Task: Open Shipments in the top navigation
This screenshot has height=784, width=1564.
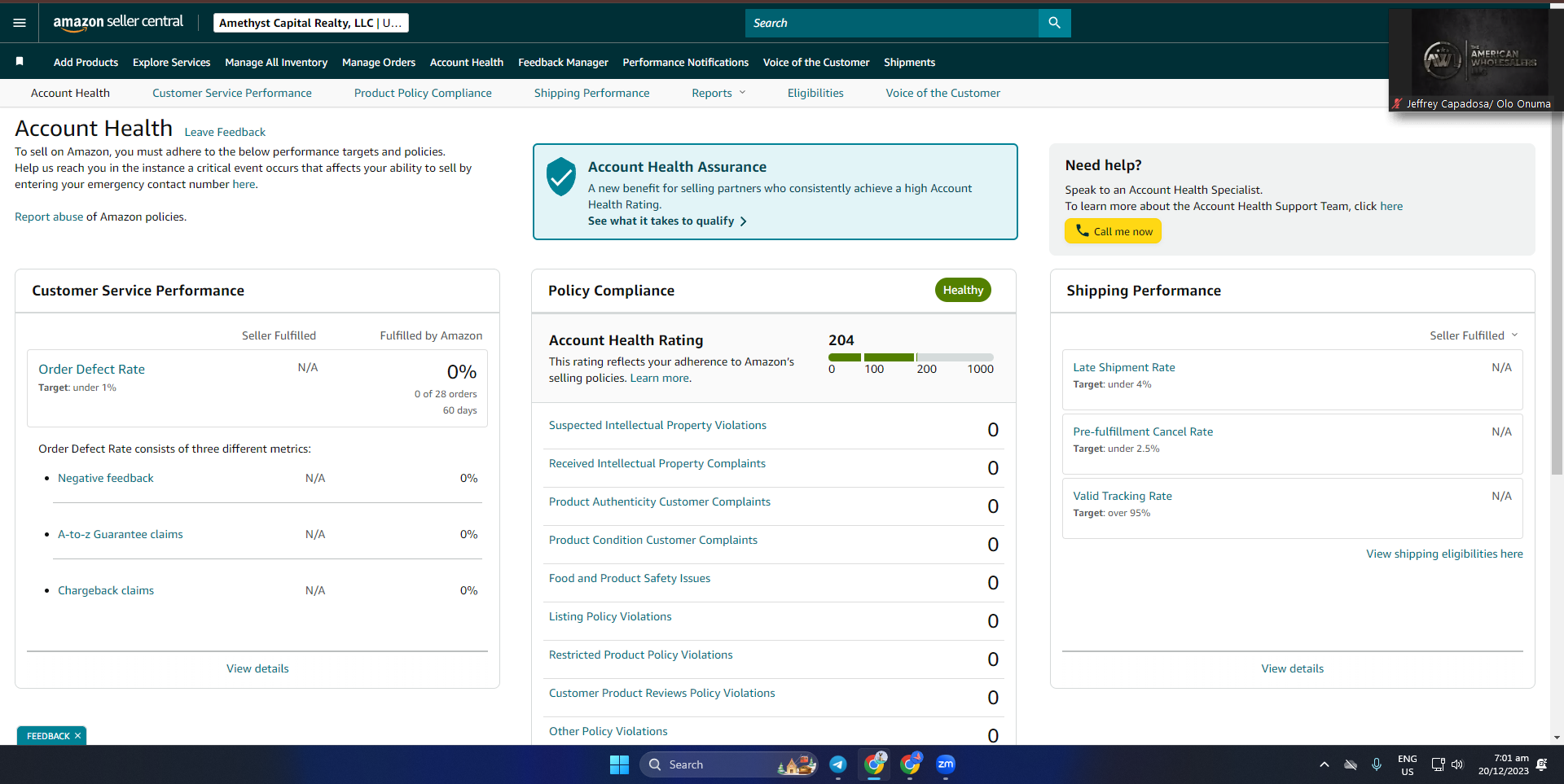Action: tap(909, 62)
